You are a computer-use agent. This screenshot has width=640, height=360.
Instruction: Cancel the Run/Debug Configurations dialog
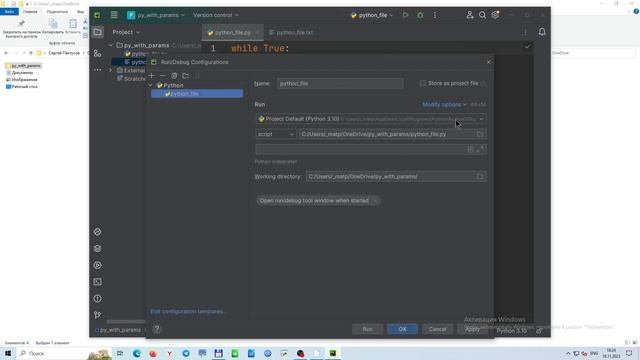click(438, 329)
